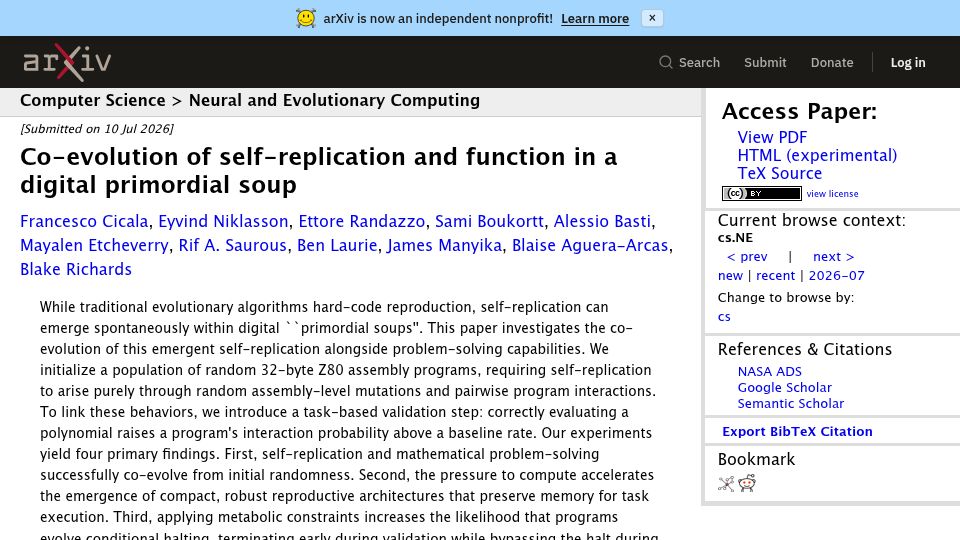Open HTML (experimental) version
The width and height of the screenshot is (960, 540).
point(817,156)
